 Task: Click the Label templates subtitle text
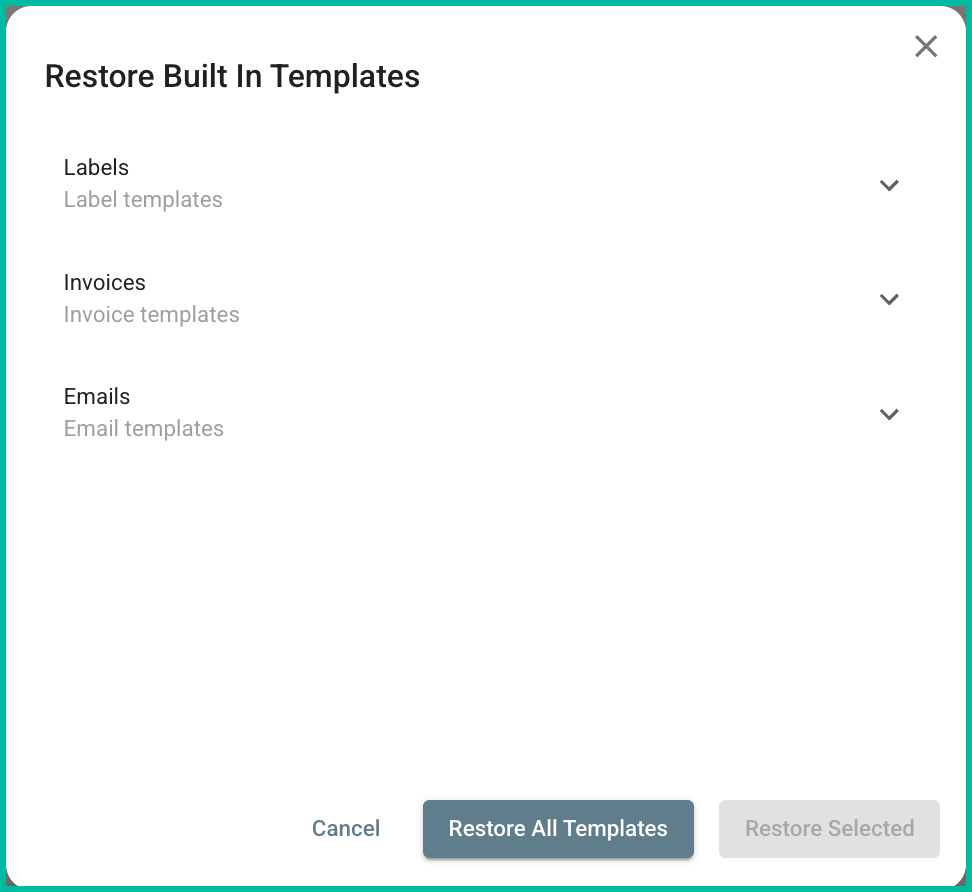coord(143,200)
